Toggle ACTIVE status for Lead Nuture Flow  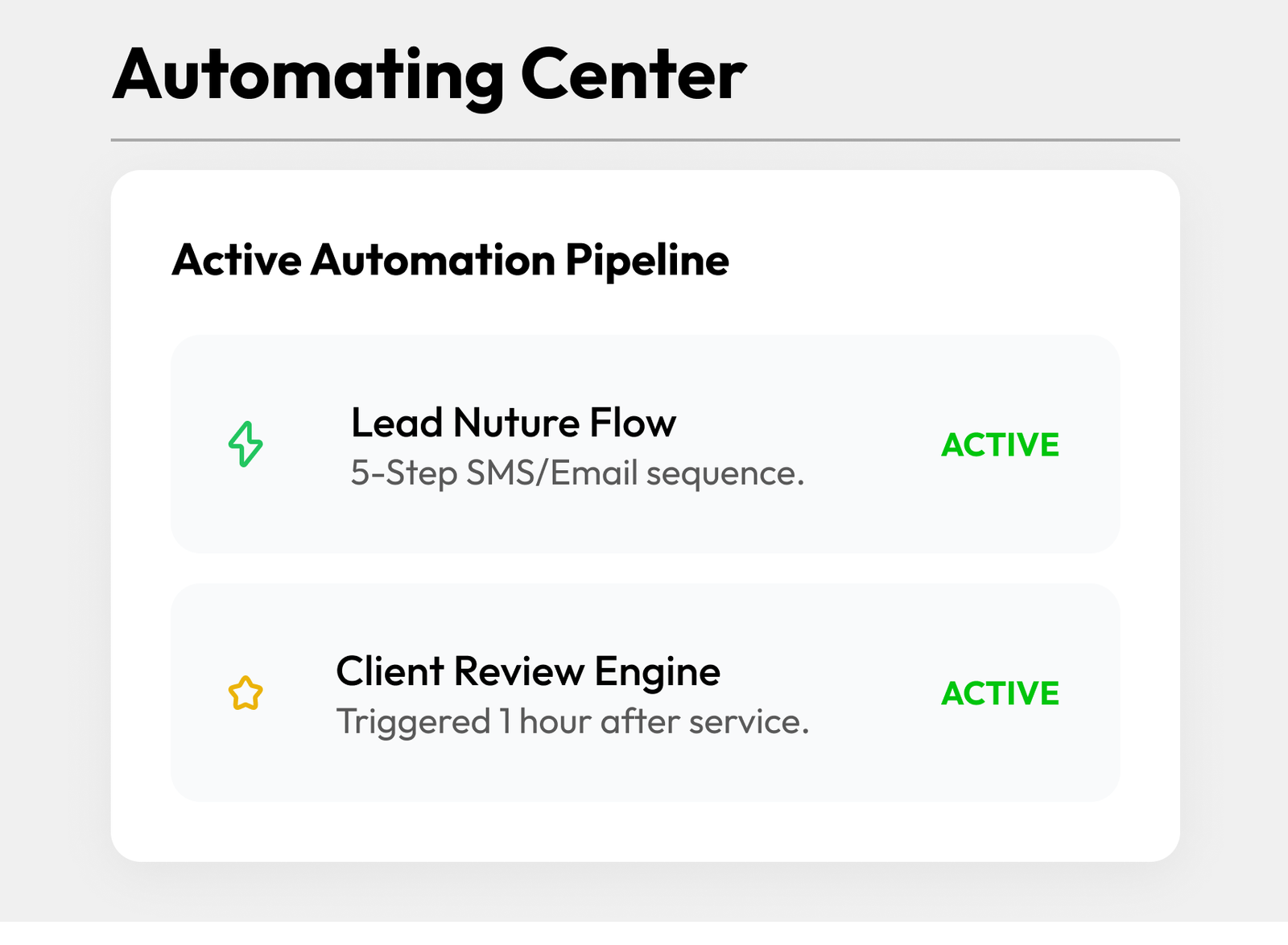1000,445
